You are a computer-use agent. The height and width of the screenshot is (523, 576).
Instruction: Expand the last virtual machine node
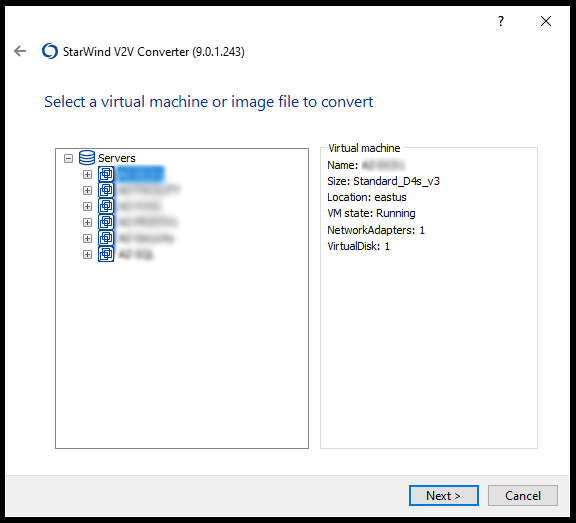[x=87, y=255]
